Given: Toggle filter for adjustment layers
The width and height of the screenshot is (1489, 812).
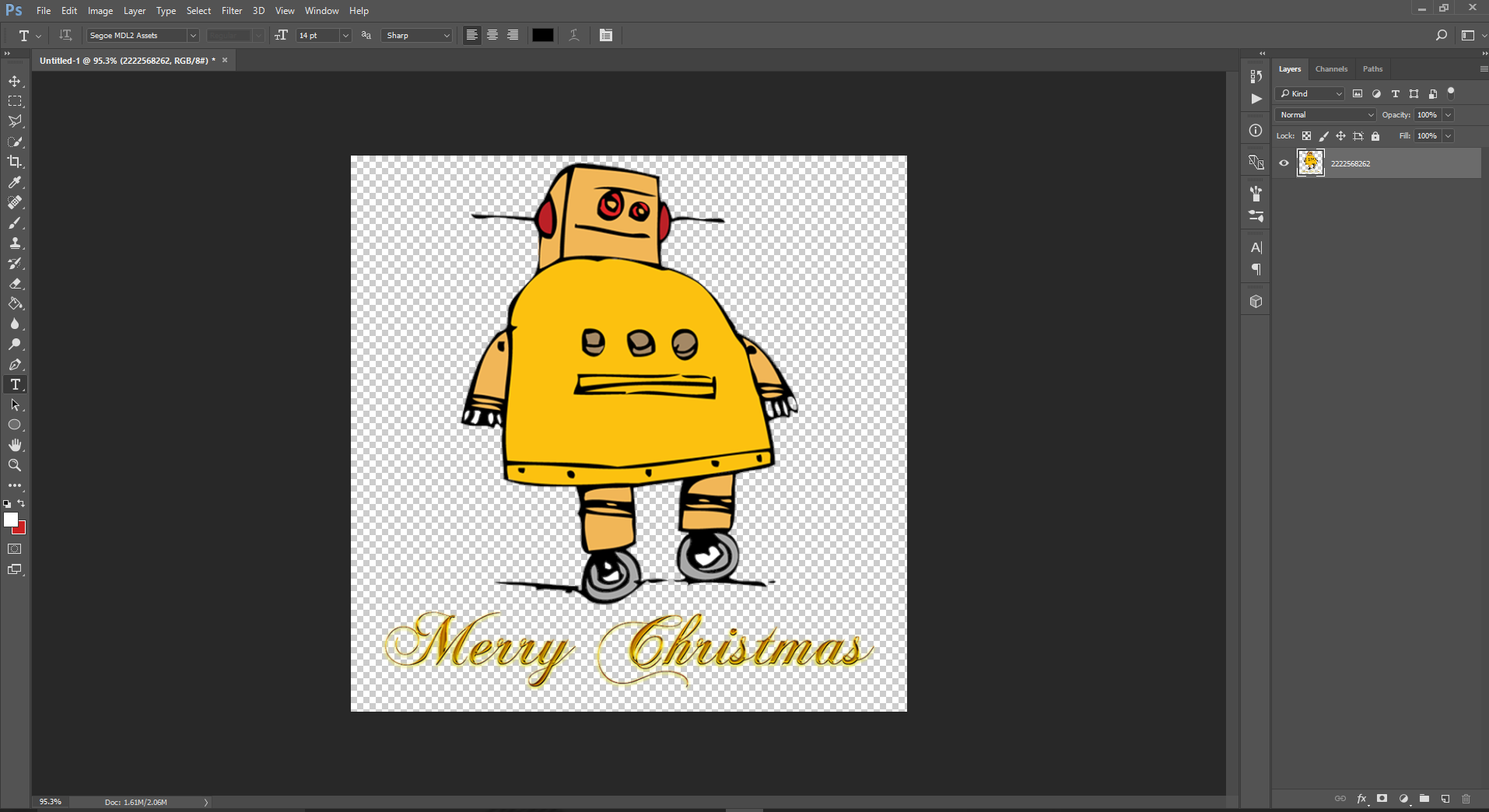Looking at the screenshot, I should (1376, 93).
